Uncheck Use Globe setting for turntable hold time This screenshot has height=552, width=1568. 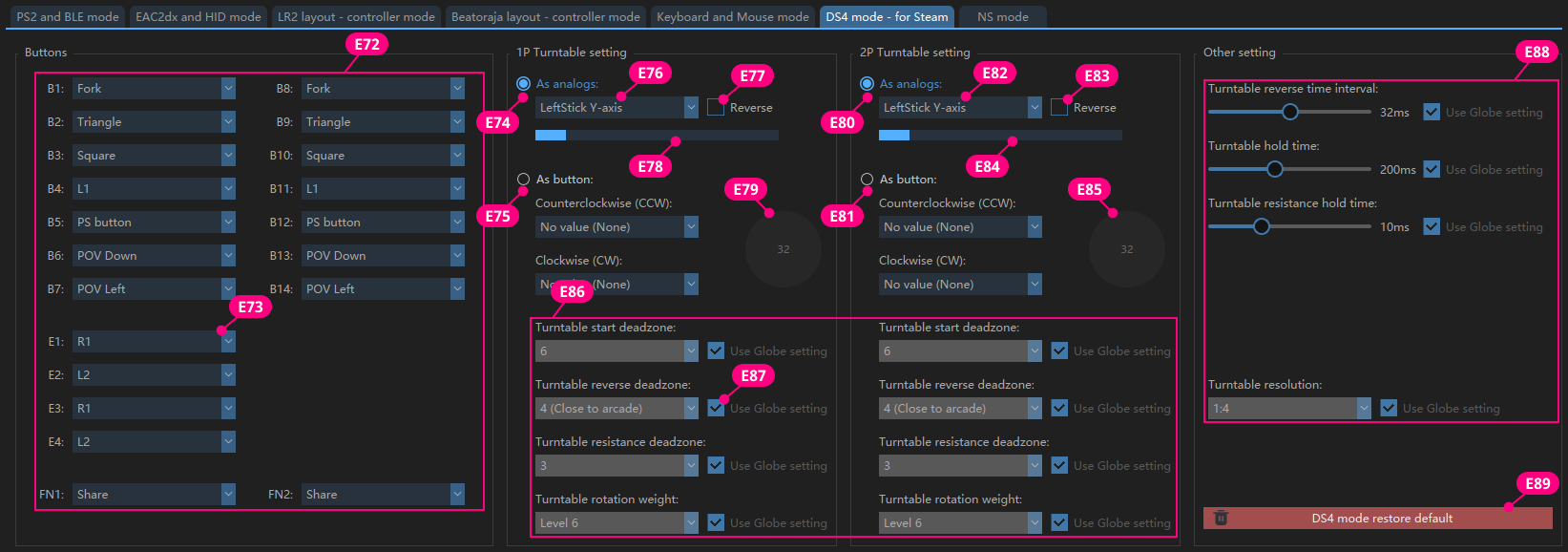coord(1432,170)
